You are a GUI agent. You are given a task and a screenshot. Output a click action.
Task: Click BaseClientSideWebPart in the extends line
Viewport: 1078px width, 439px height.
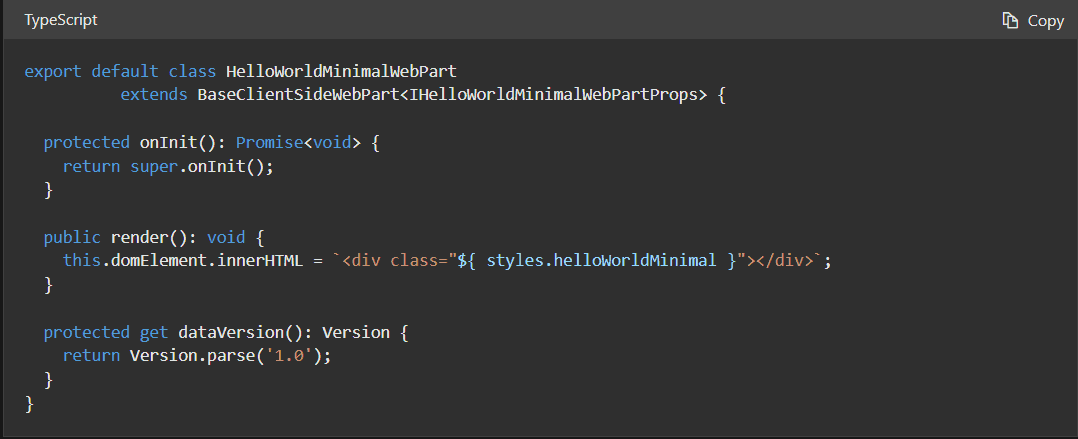(298, 95)
